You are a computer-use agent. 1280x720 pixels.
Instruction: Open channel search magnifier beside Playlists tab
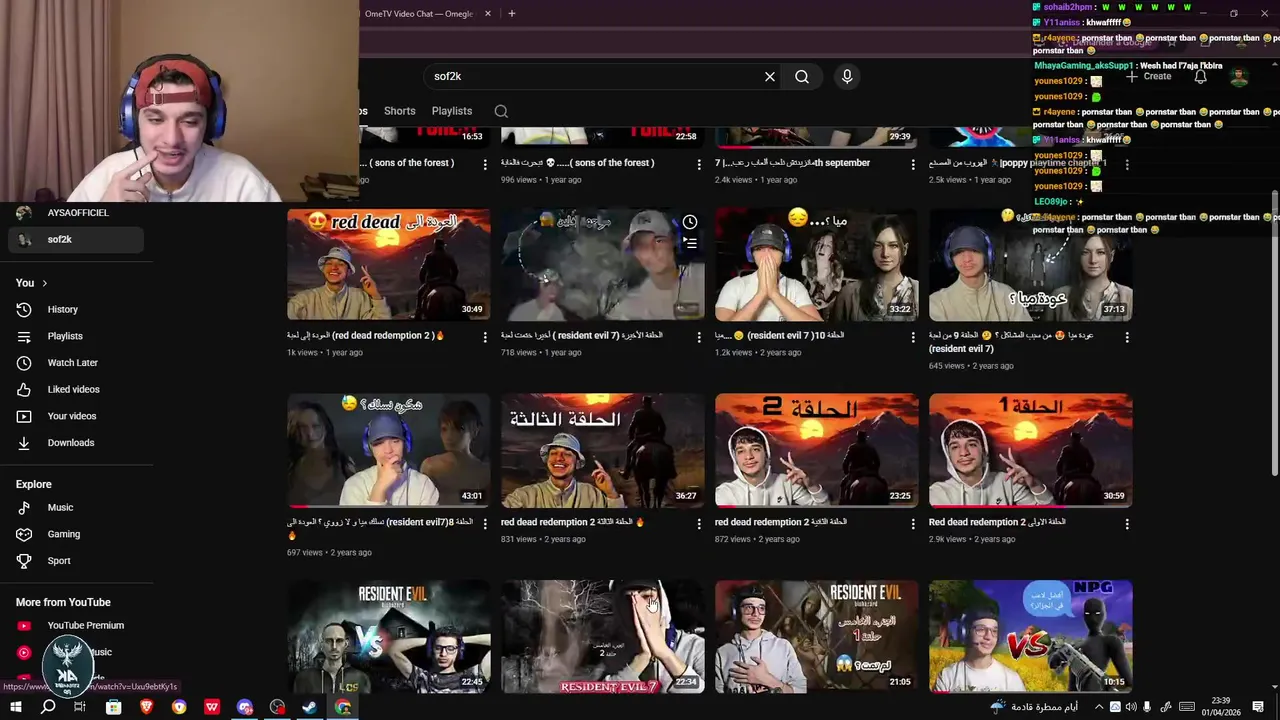(501, 111)
